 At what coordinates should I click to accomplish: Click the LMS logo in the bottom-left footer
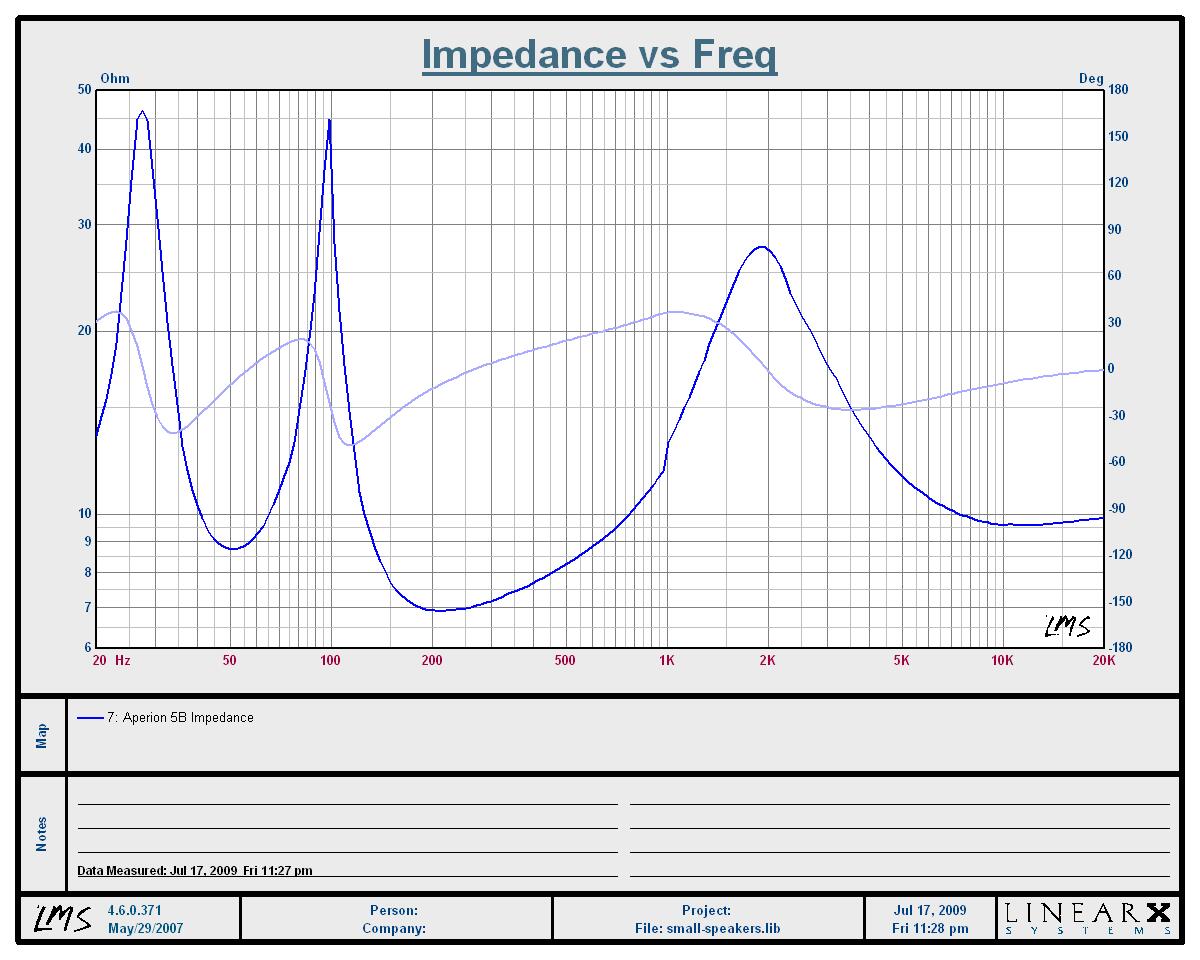pos(64,918)
